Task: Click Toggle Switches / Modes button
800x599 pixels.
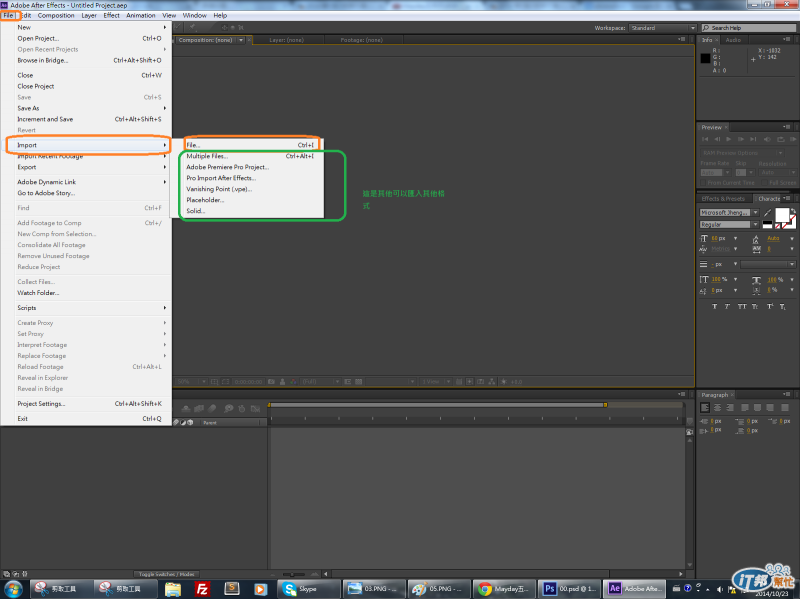Action: coord(167,574)
